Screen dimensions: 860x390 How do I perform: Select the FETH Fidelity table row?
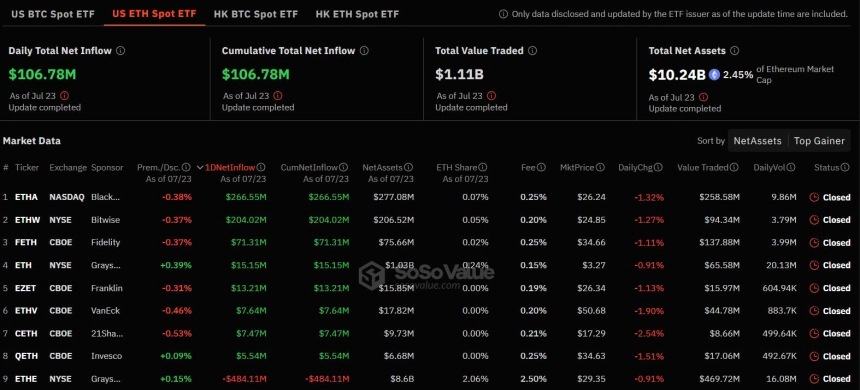click(x=427, y=242)
